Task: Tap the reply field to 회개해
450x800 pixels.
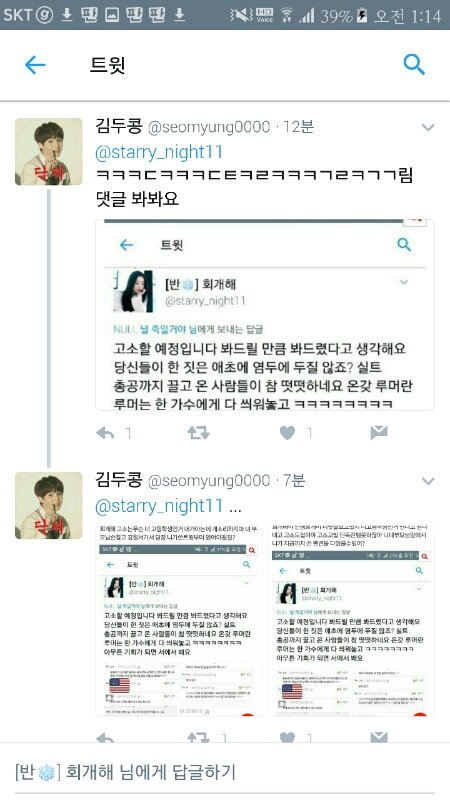Action: coord(225,772)
